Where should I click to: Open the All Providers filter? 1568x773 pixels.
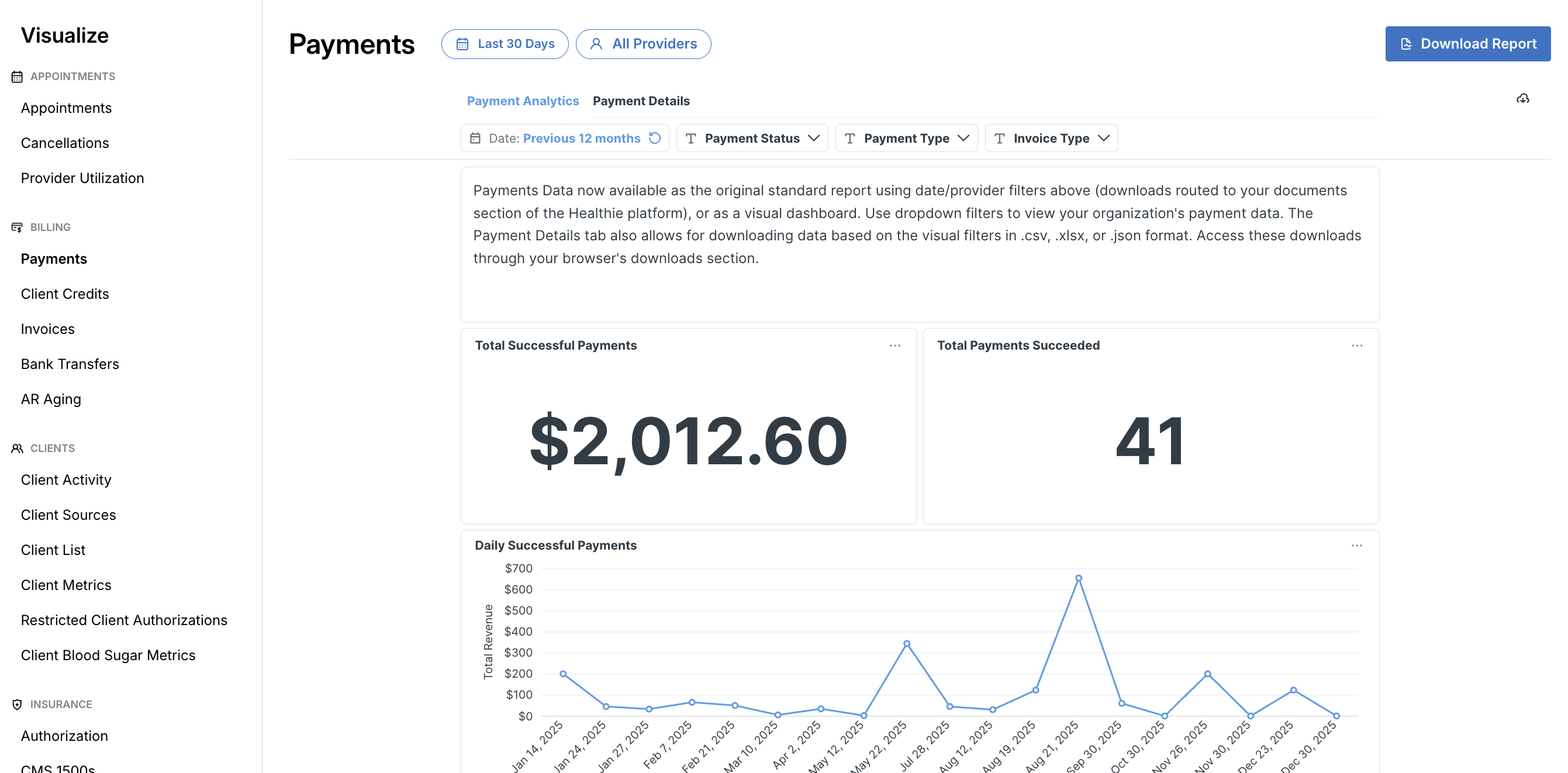point(643,44)
